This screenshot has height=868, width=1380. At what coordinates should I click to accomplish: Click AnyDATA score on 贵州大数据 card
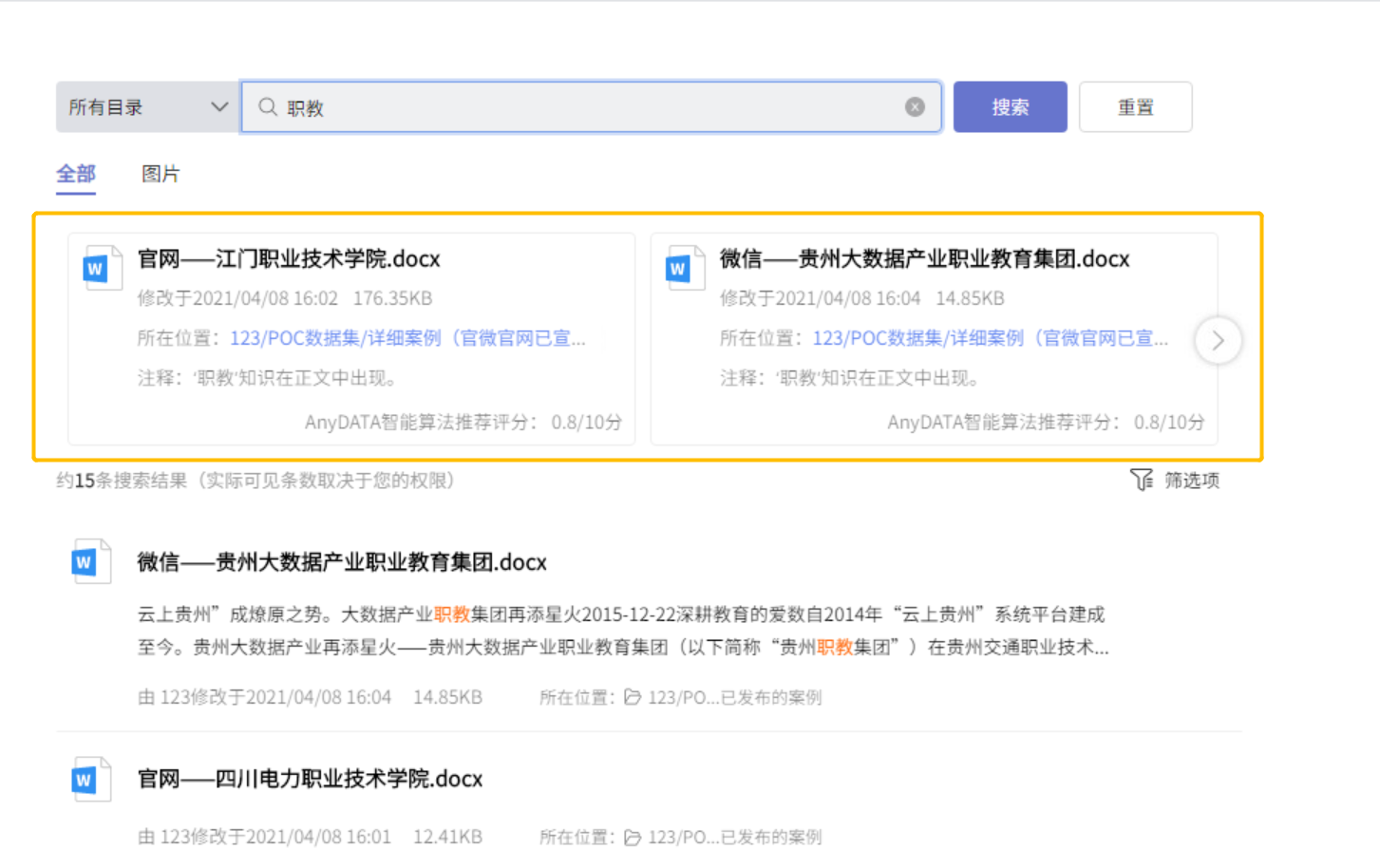click(x=1046, y=422)
